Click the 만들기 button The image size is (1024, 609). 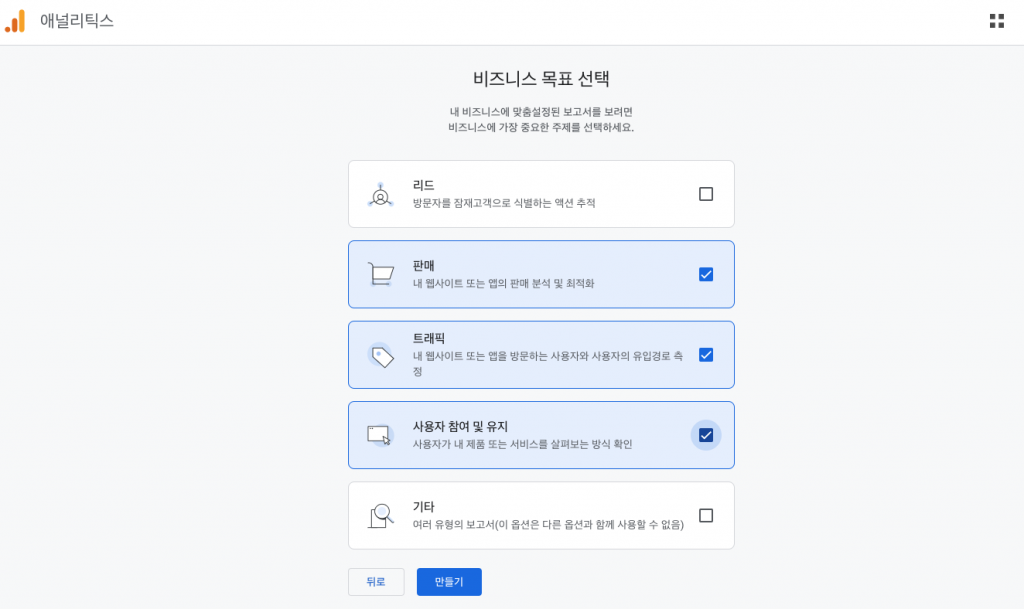click(x=448, y=581)
